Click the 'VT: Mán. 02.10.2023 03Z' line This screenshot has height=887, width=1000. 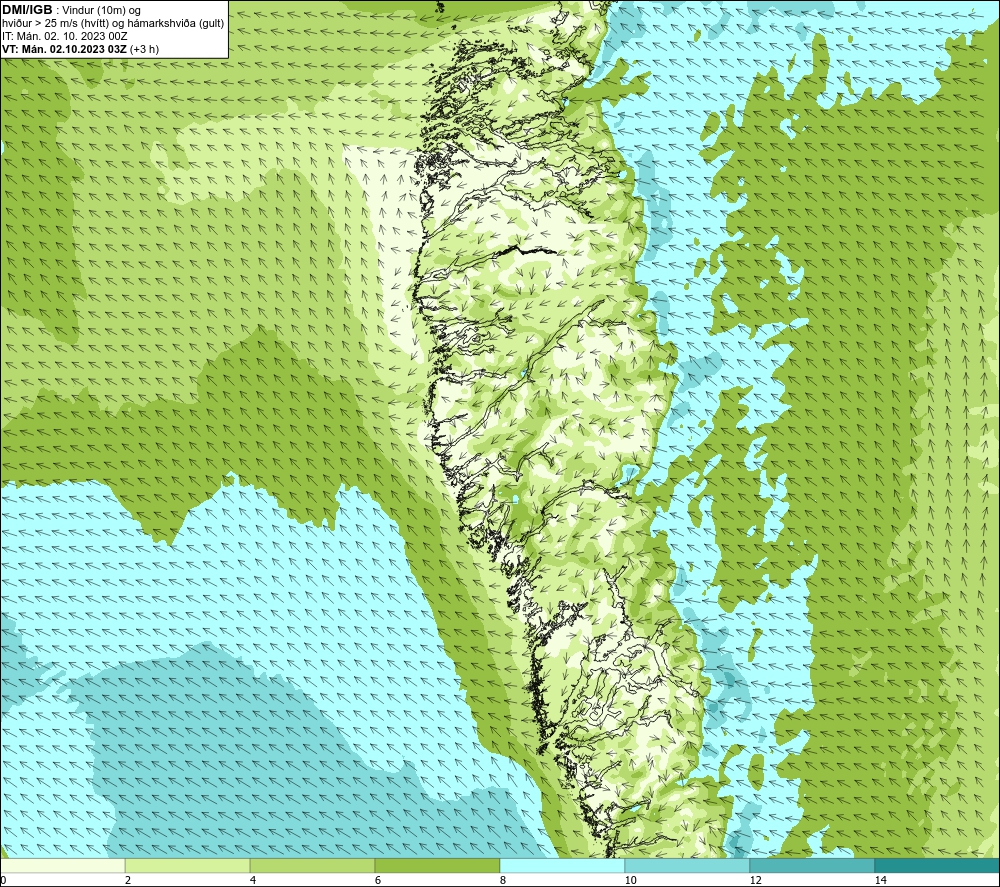(64, 49)
